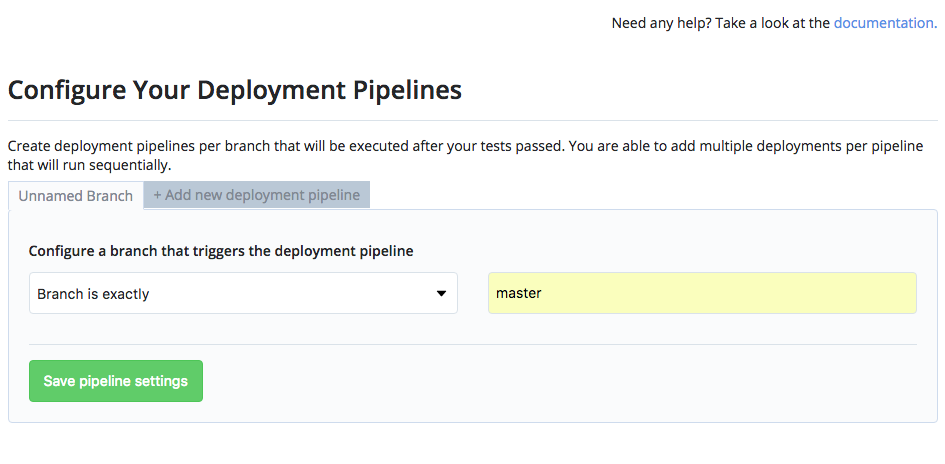Open the Branch is exactly dropdown
The image size is (945, 464).
click(x=243, y=294)
